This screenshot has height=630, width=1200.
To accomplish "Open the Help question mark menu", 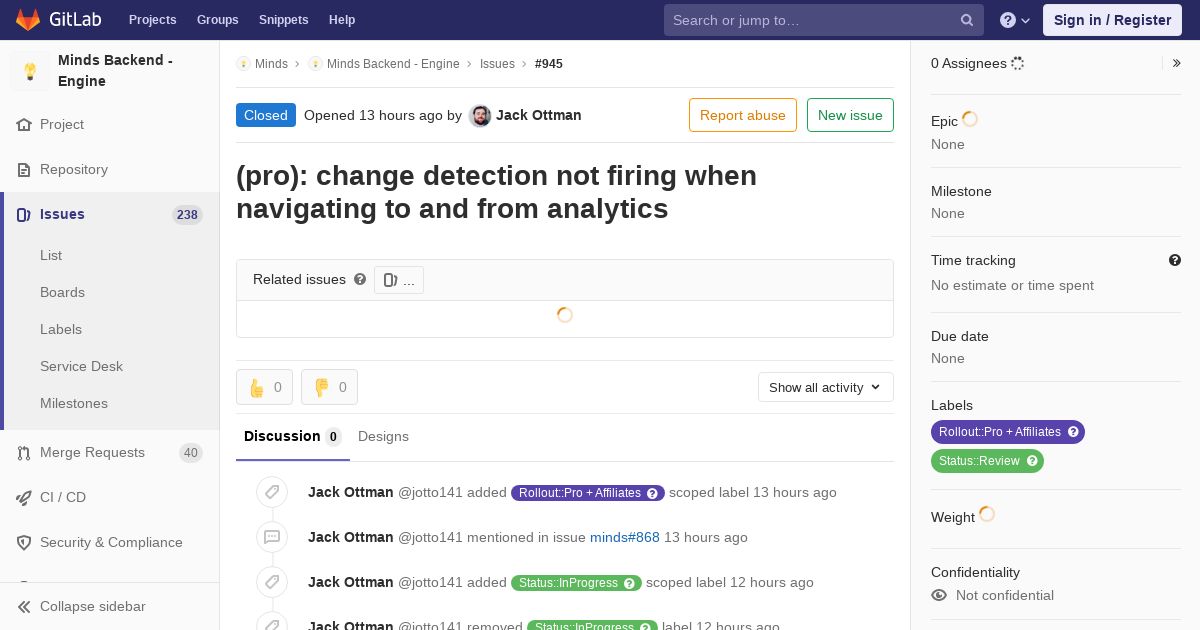I will [x=1015, y=20].
